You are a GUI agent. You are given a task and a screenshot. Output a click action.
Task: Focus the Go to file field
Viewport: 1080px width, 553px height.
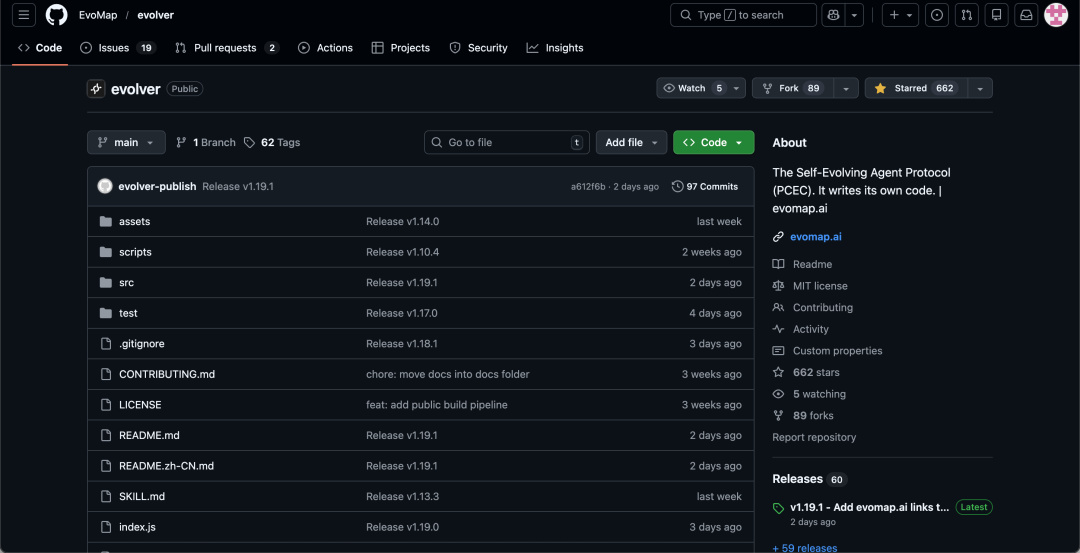pyautogui.click(x=507, y=142)
